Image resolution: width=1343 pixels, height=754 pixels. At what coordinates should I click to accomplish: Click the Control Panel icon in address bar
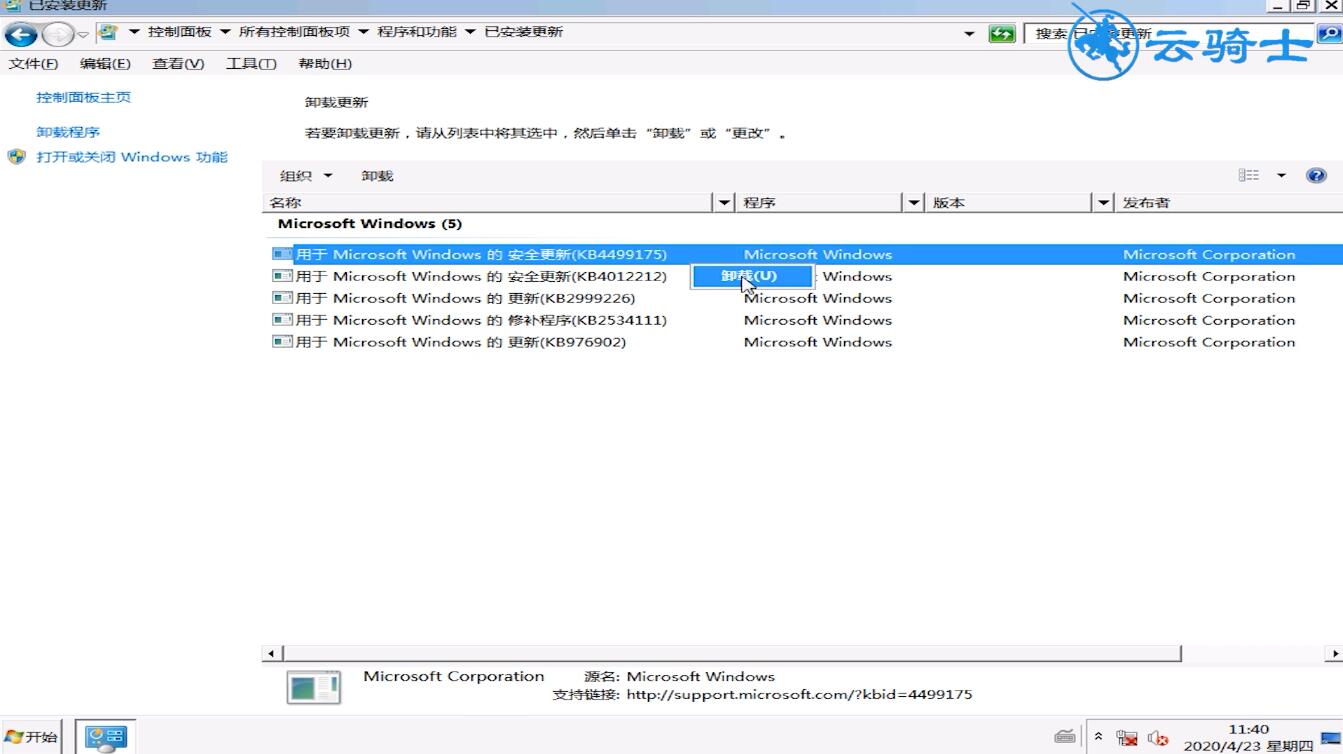pyautogui.click(x=107, y=33)
